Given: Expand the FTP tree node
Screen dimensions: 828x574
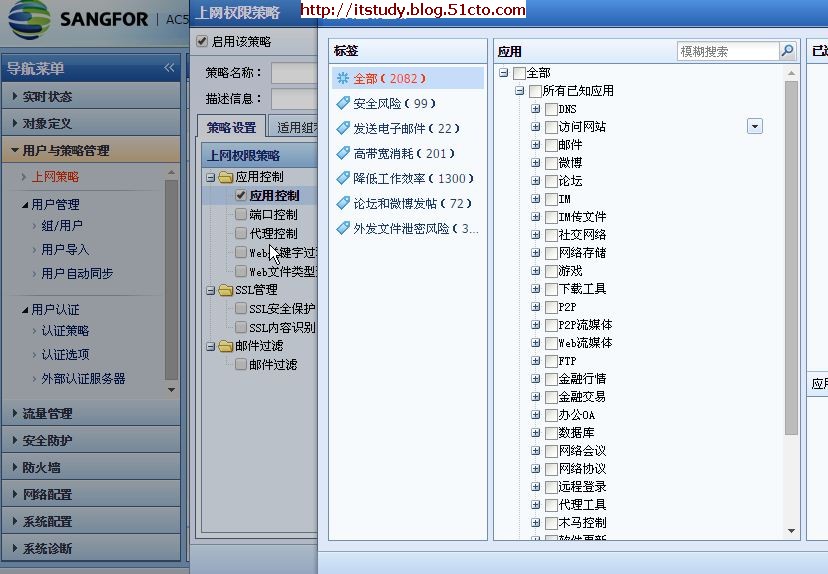Looking at the screenshot, I should coord(535,361).
